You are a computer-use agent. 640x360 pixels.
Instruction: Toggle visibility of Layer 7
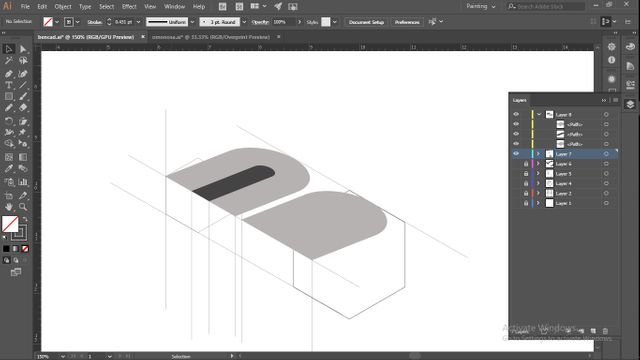pos(516,154)
